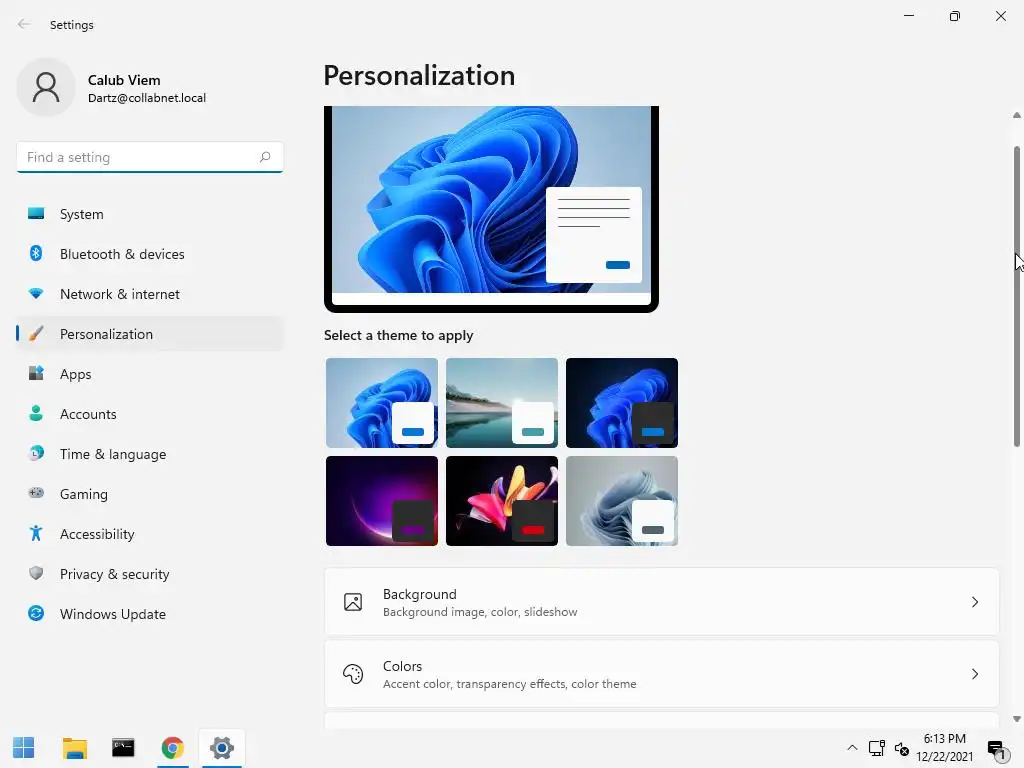
Task: Open the terminal app from taskbar
Action: 123,748
